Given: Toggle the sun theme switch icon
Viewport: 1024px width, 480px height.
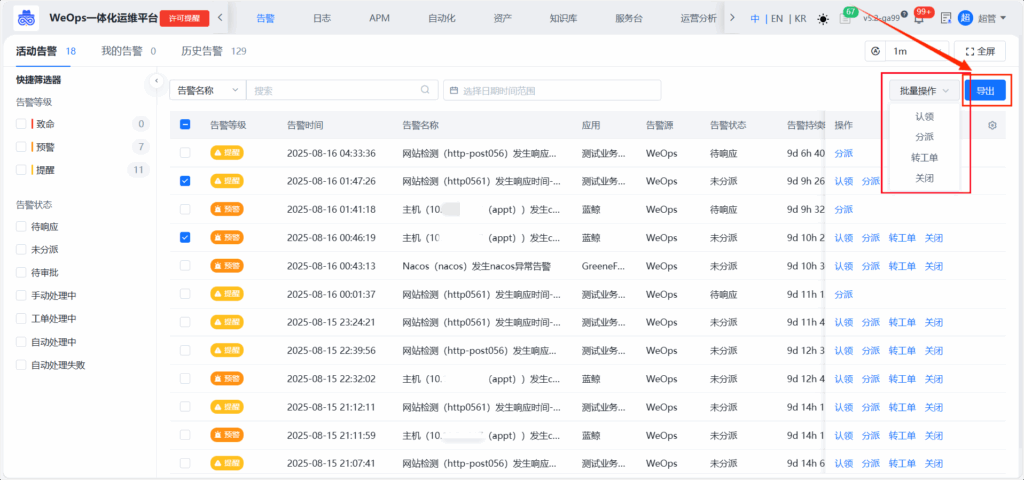Looking at the screenshot, I should click(x=823, y=18).
